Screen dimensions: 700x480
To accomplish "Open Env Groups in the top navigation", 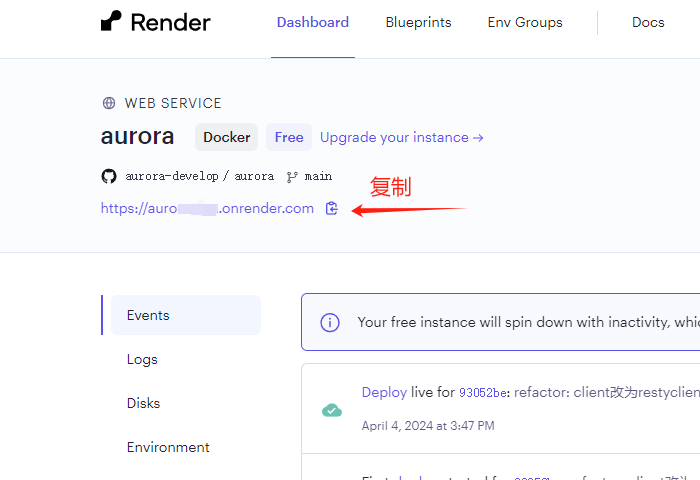I will click(525, 22).
